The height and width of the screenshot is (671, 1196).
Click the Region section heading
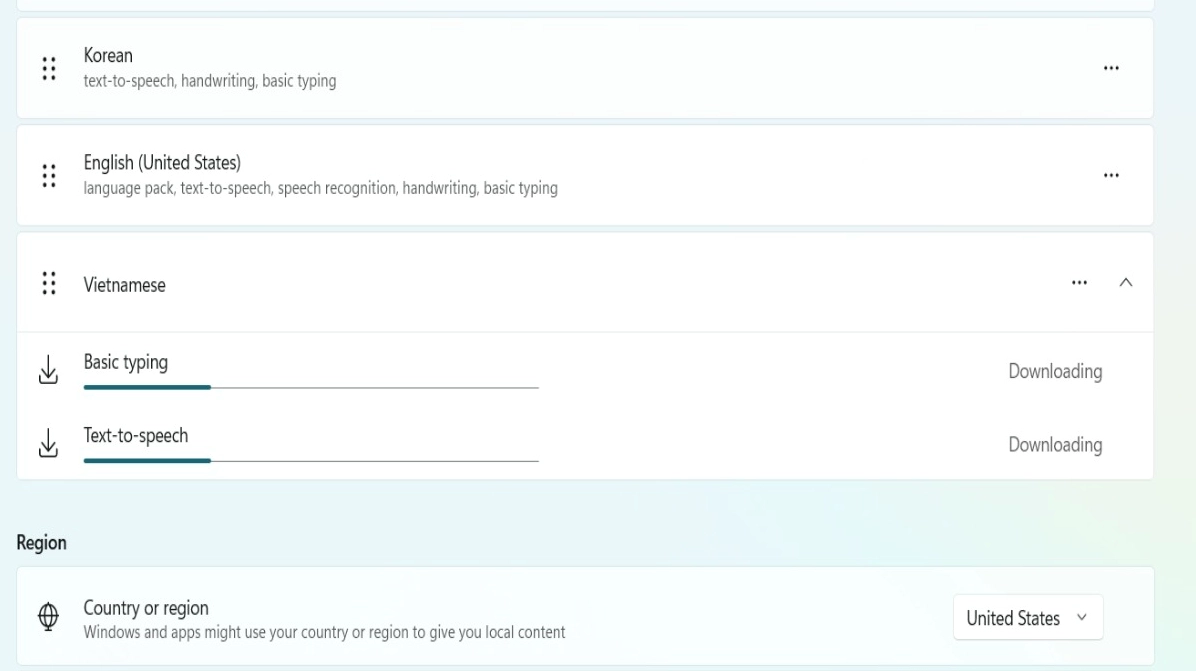tap(42, 543)
